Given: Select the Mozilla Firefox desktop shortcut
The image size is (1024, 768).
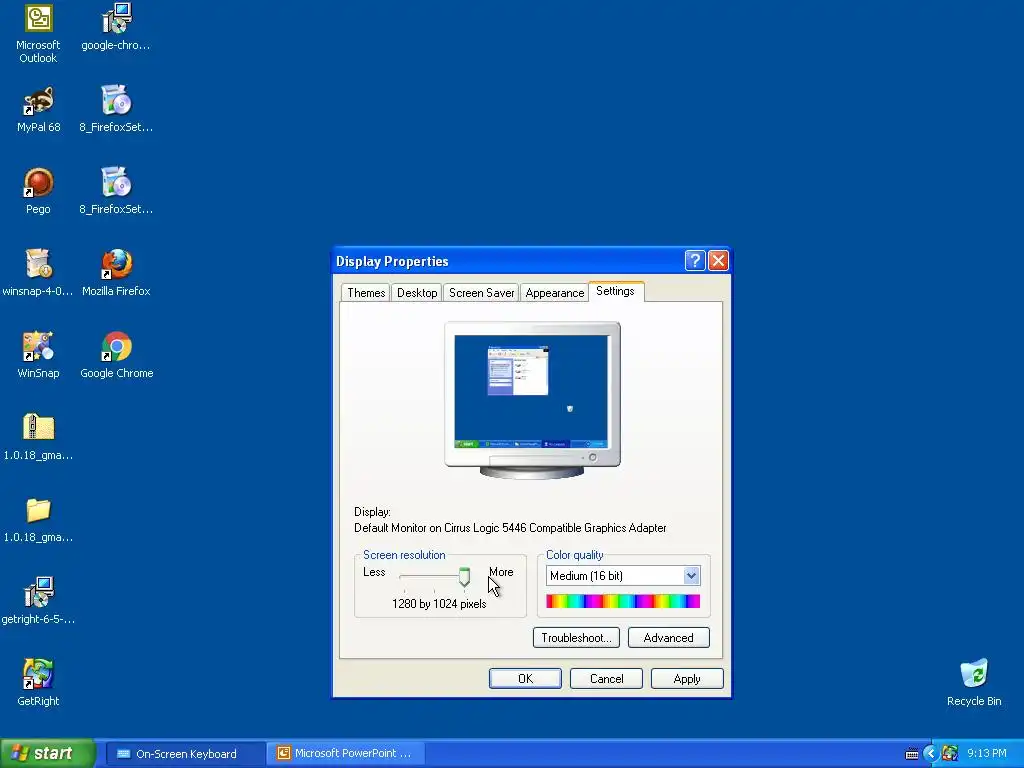Looking at the screenshot, I should tap(116, 273).
